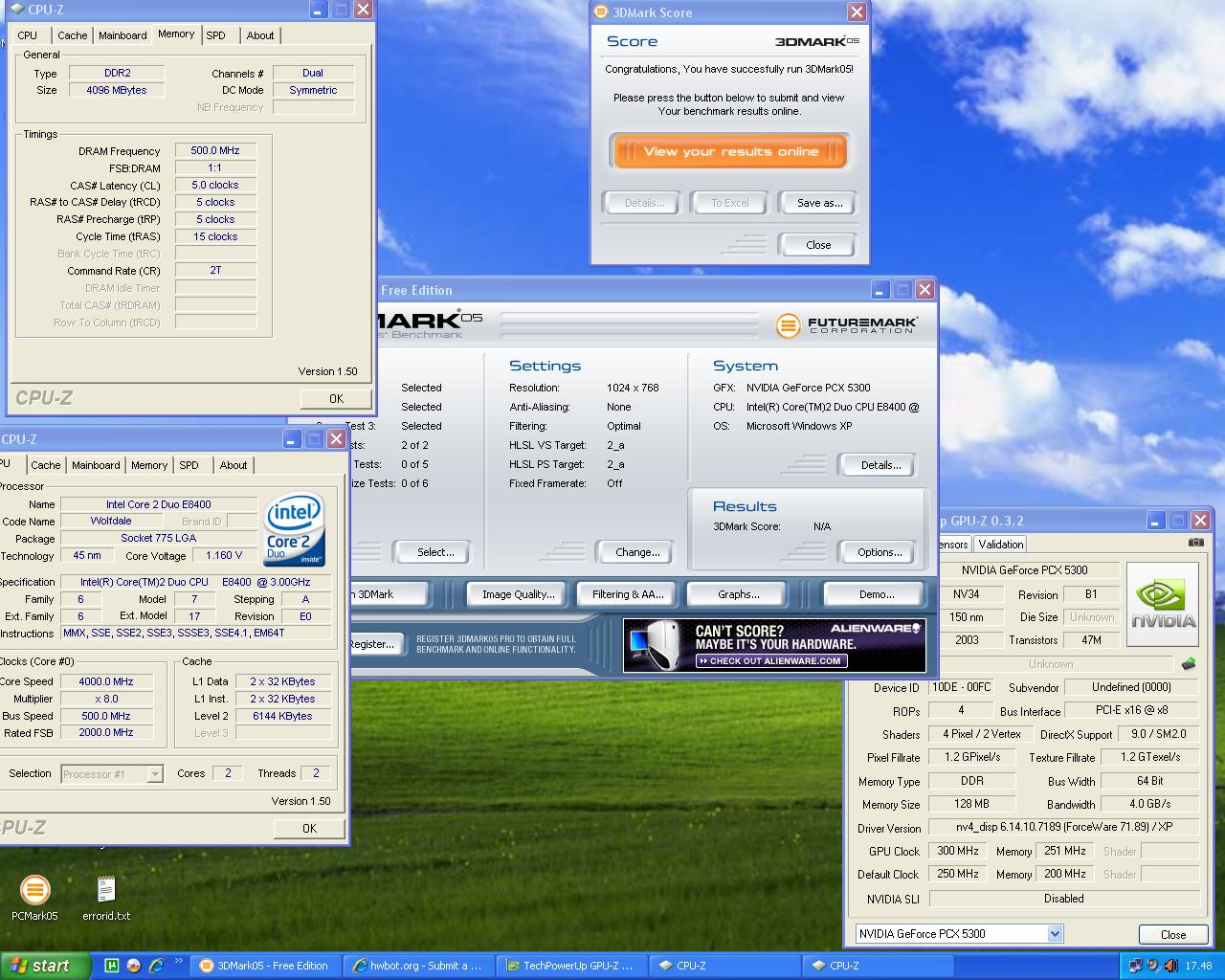This screenshot has height=980, width=1225.
Task: Click the second quick launch icon
Action: (133, 966)
